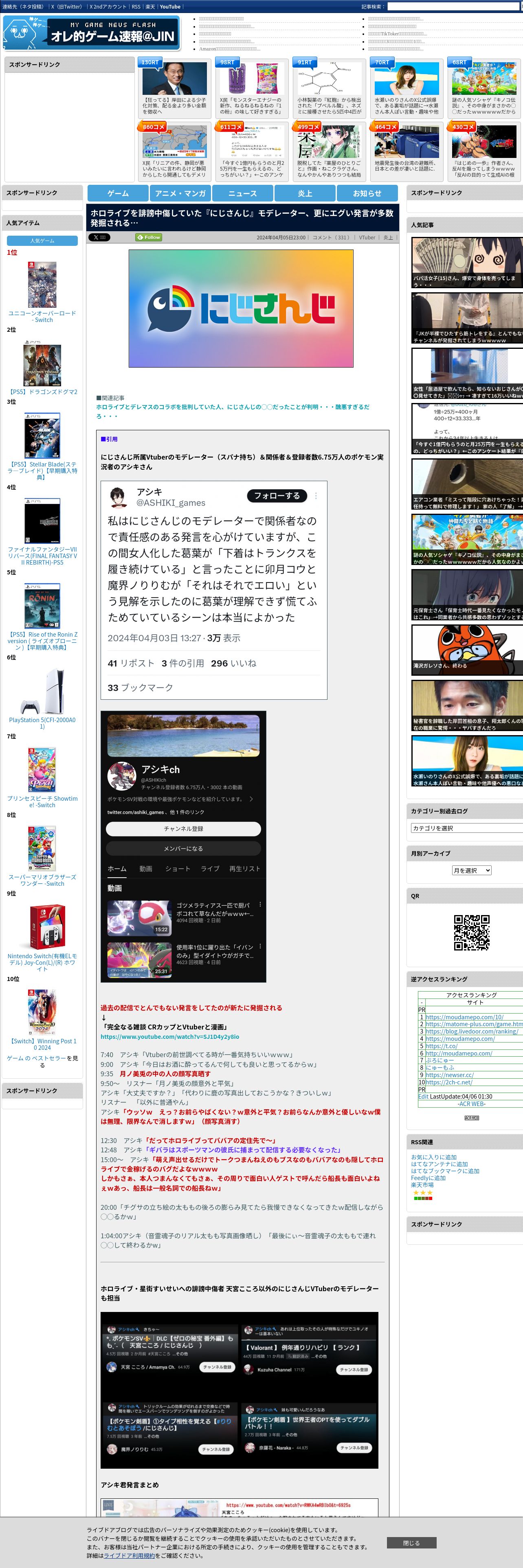The width and height of the screenshot is (523, 1568).
Task: Select the ライブ tab on アシキch
Action: pyautogui.click(x=210, y=869)
